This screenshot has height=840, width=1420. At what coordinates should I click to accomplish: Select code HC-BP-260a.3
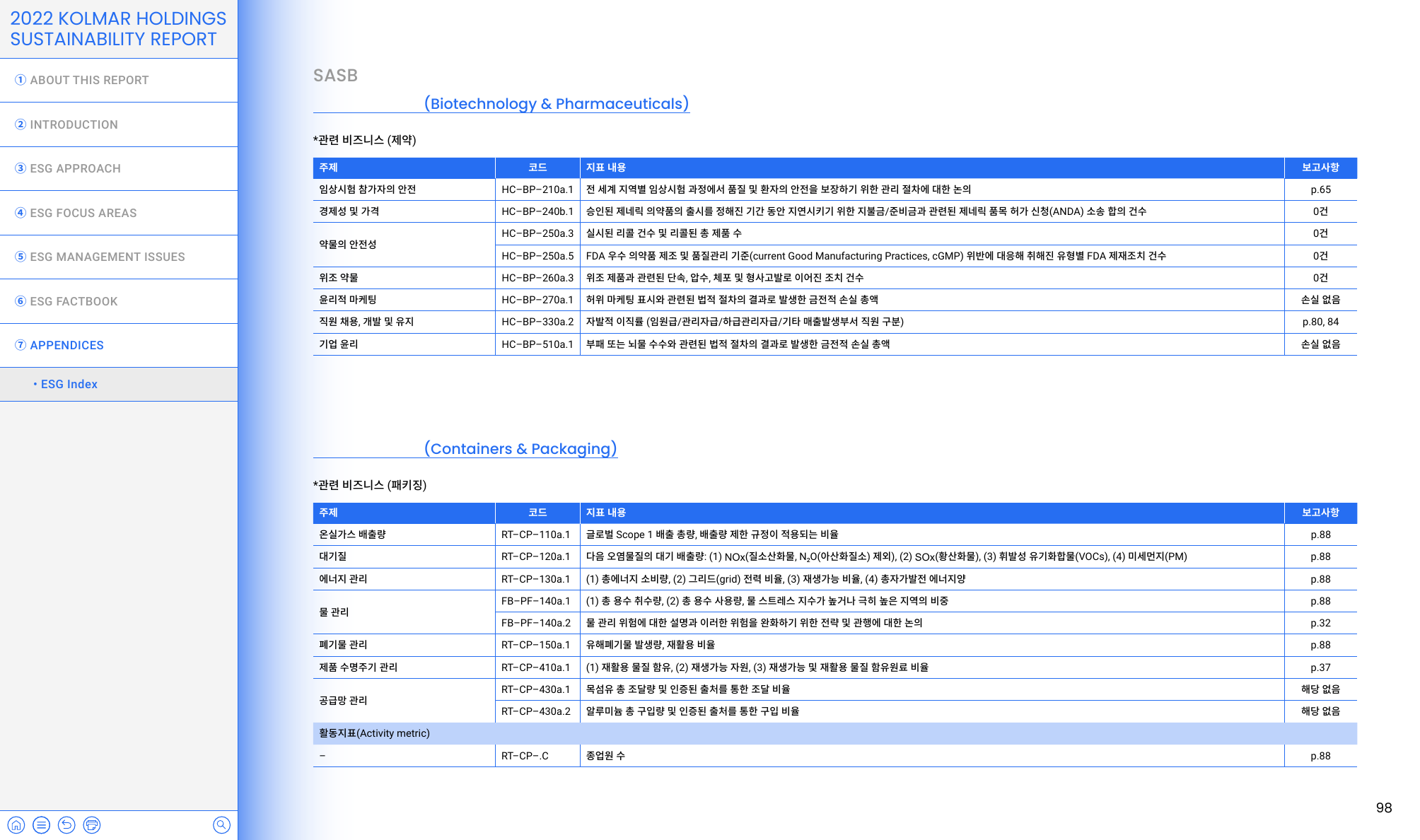click(x=537, y=278)
